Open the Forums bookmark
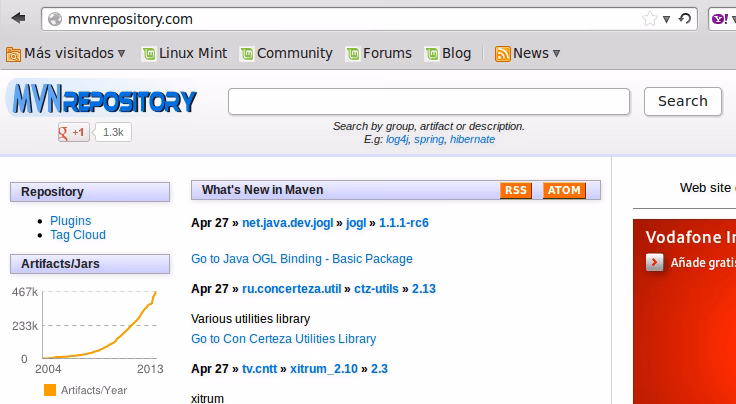 coord(379,53)
